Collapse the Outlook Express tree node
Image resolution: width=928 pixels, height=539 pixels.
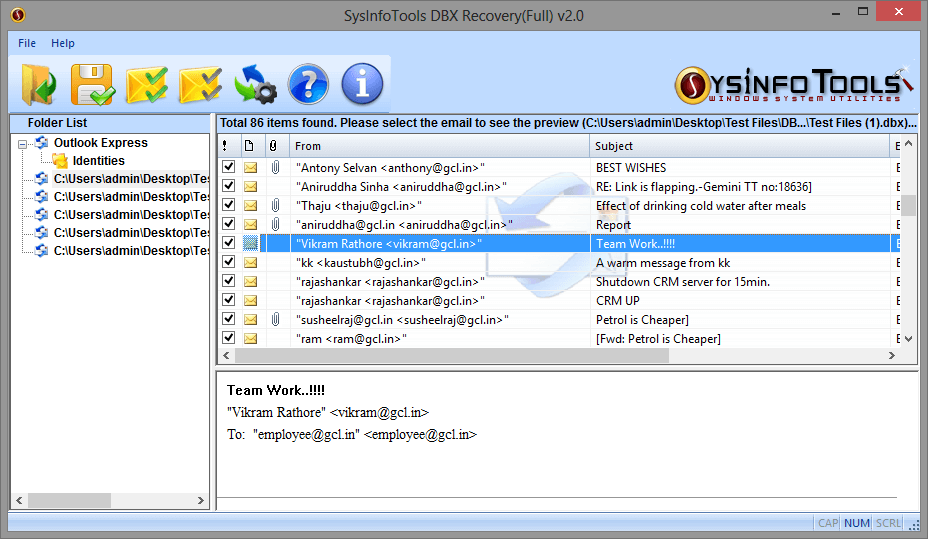point(22,144)
